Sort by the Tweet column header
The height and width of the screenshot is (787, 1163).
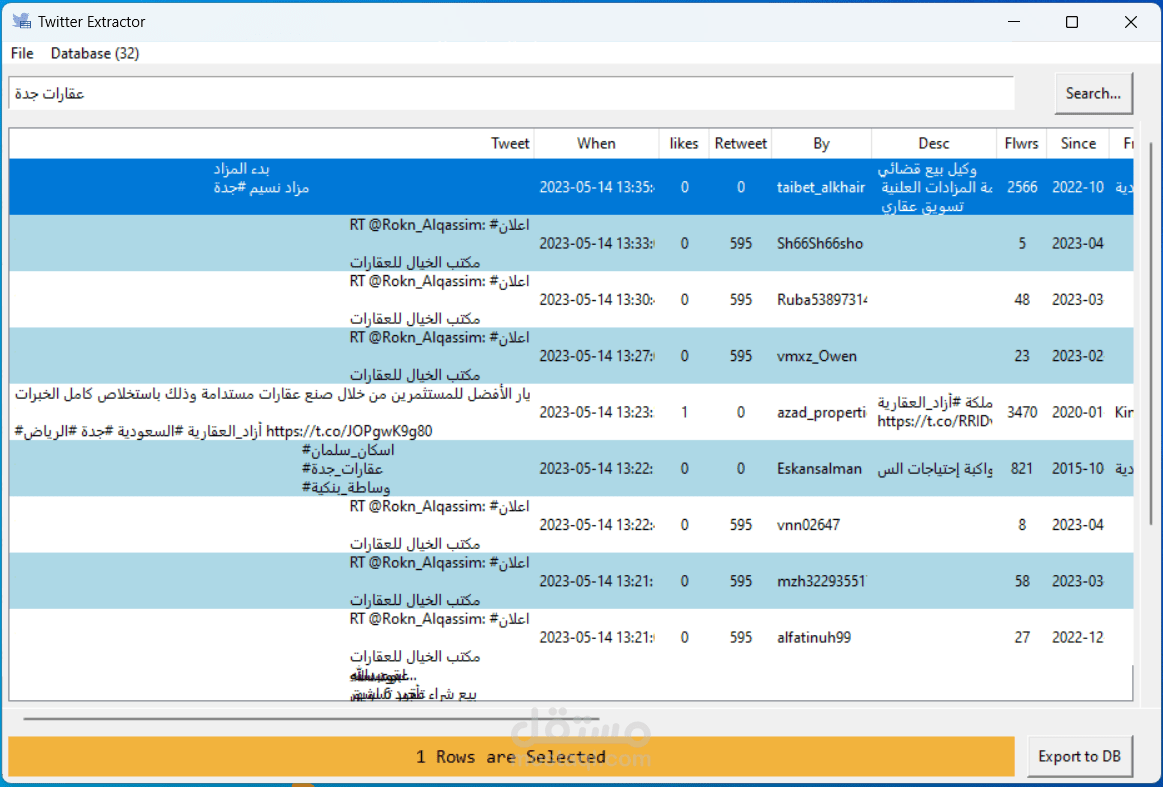pyautogui.click(x=271, y=144)
